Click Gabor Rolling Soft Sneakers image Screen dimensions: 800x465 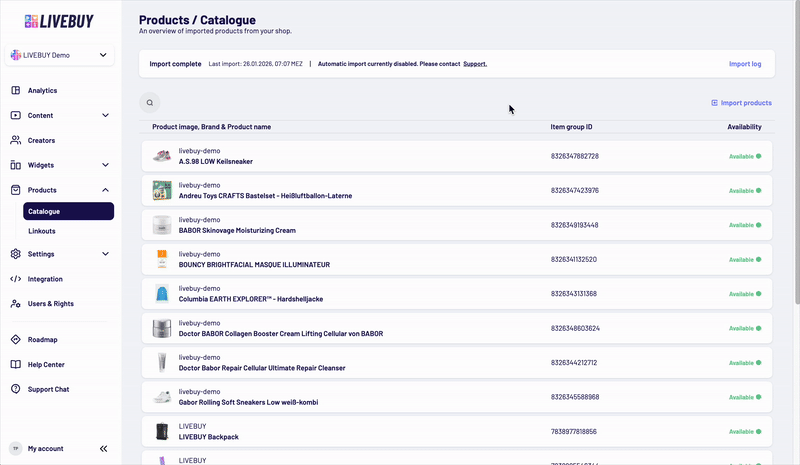click(x=162, y=397)
